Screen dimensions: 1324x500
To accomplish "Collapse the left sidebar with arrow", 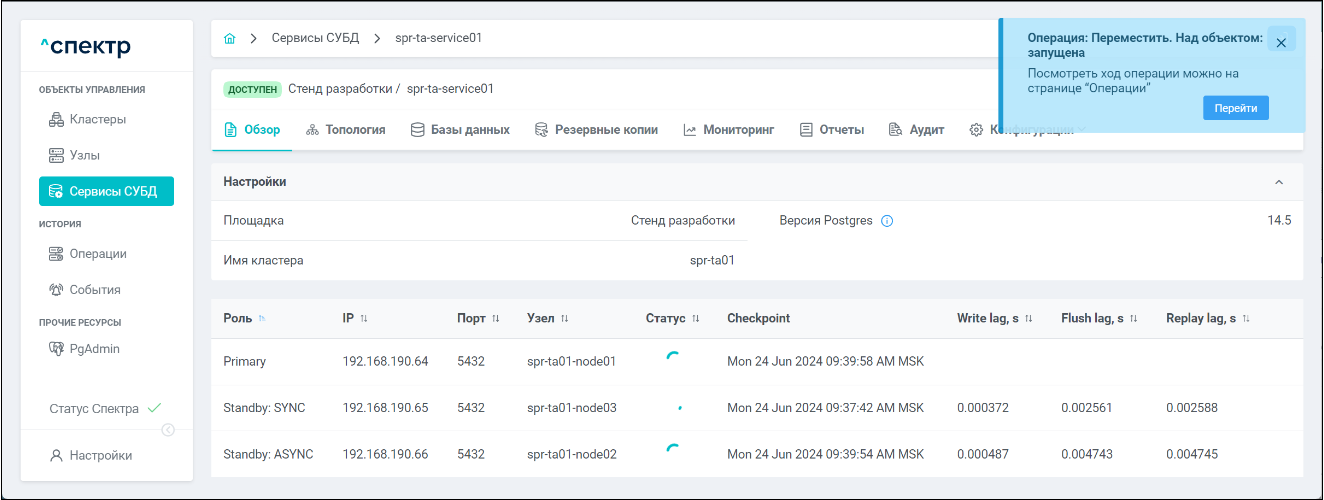I will pos(168,430).
